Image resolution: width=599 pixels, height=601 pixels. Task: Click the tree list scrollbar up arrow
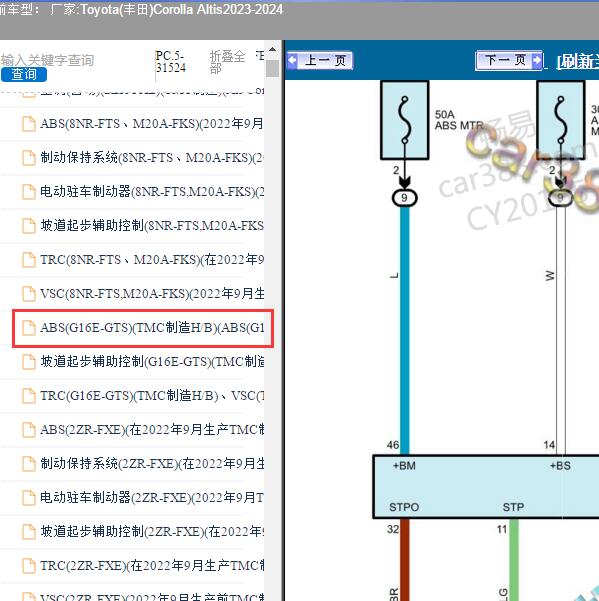(272, 50)
